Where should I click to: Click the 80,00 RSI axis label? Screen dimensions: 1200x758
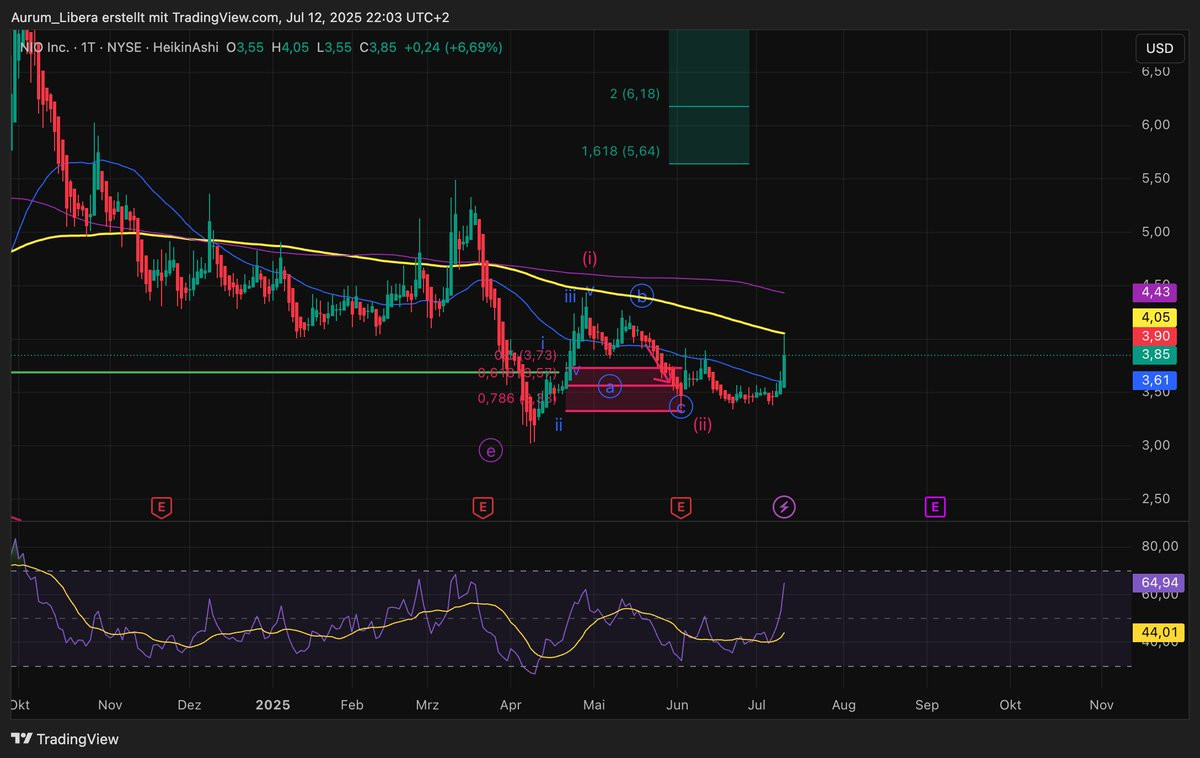pyautogui.click(x=1159, y=546)
